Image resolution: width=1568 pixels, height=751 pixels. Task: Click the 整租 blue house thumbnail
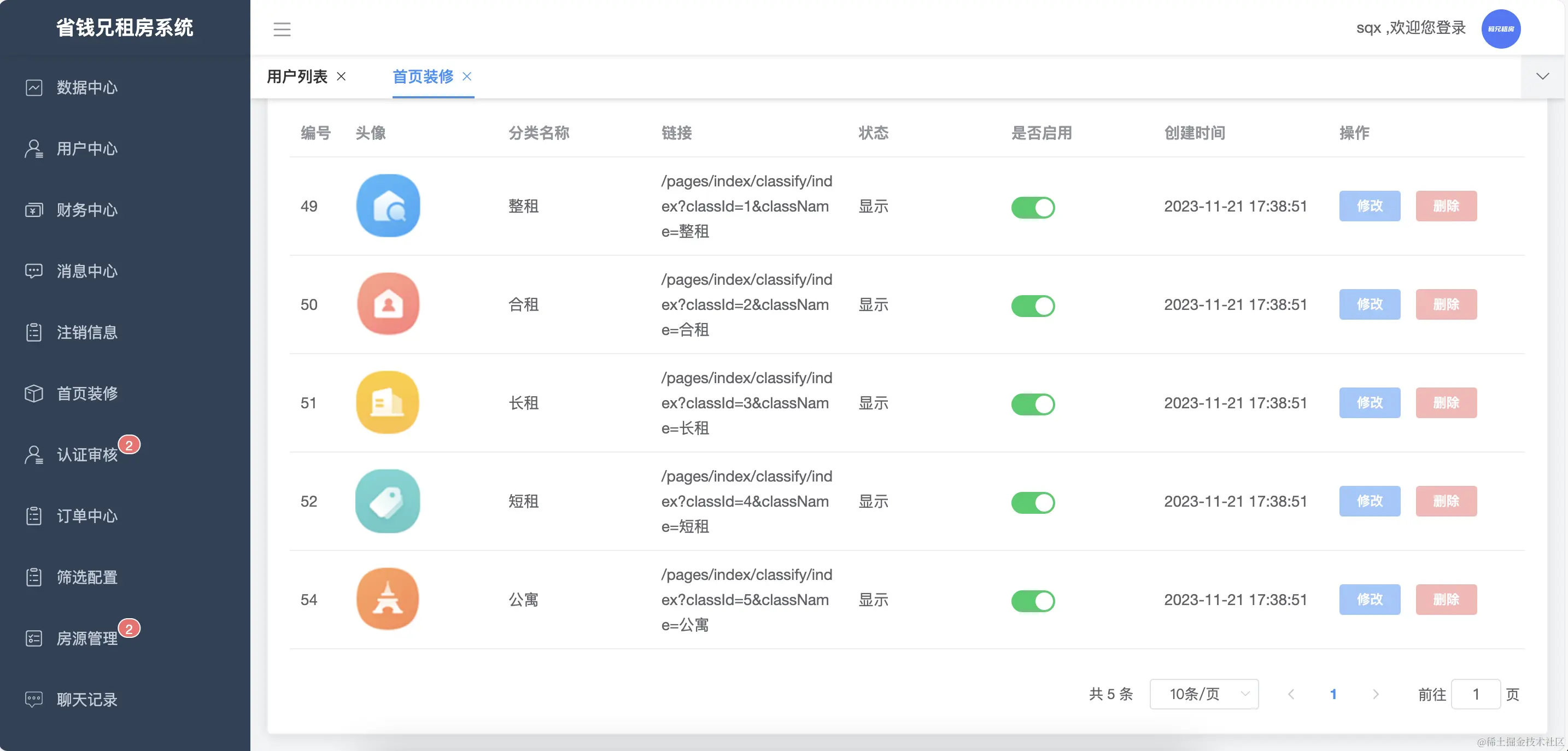point(388,206)
